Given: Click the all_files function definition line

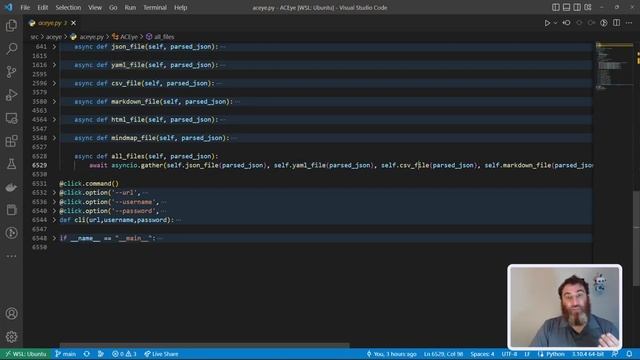Looking at the screenshot, I should (x=146, y=156).
